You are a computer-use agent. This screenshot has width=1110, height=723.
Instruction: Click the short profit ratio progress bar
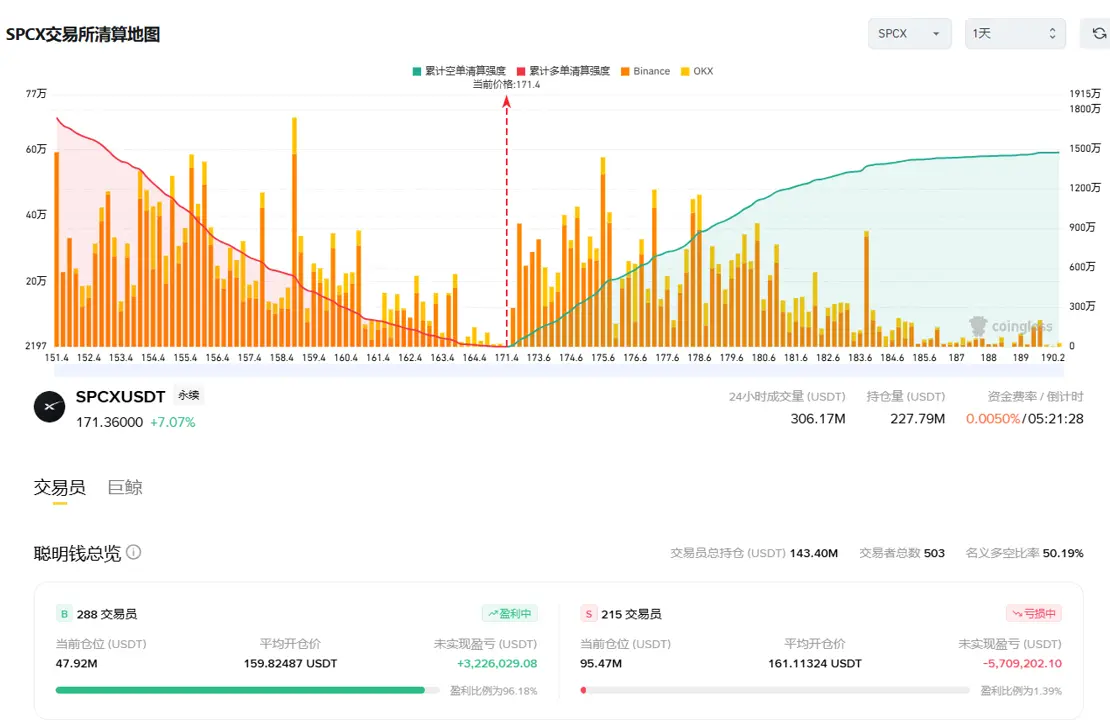click(x=774, y=690)
